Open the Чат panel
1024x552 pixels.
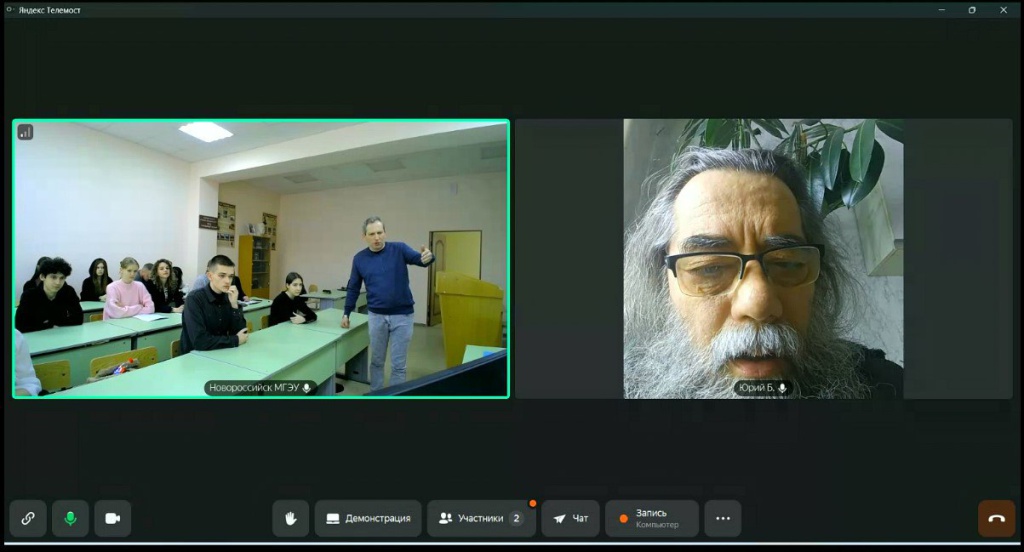coord(570,518)
